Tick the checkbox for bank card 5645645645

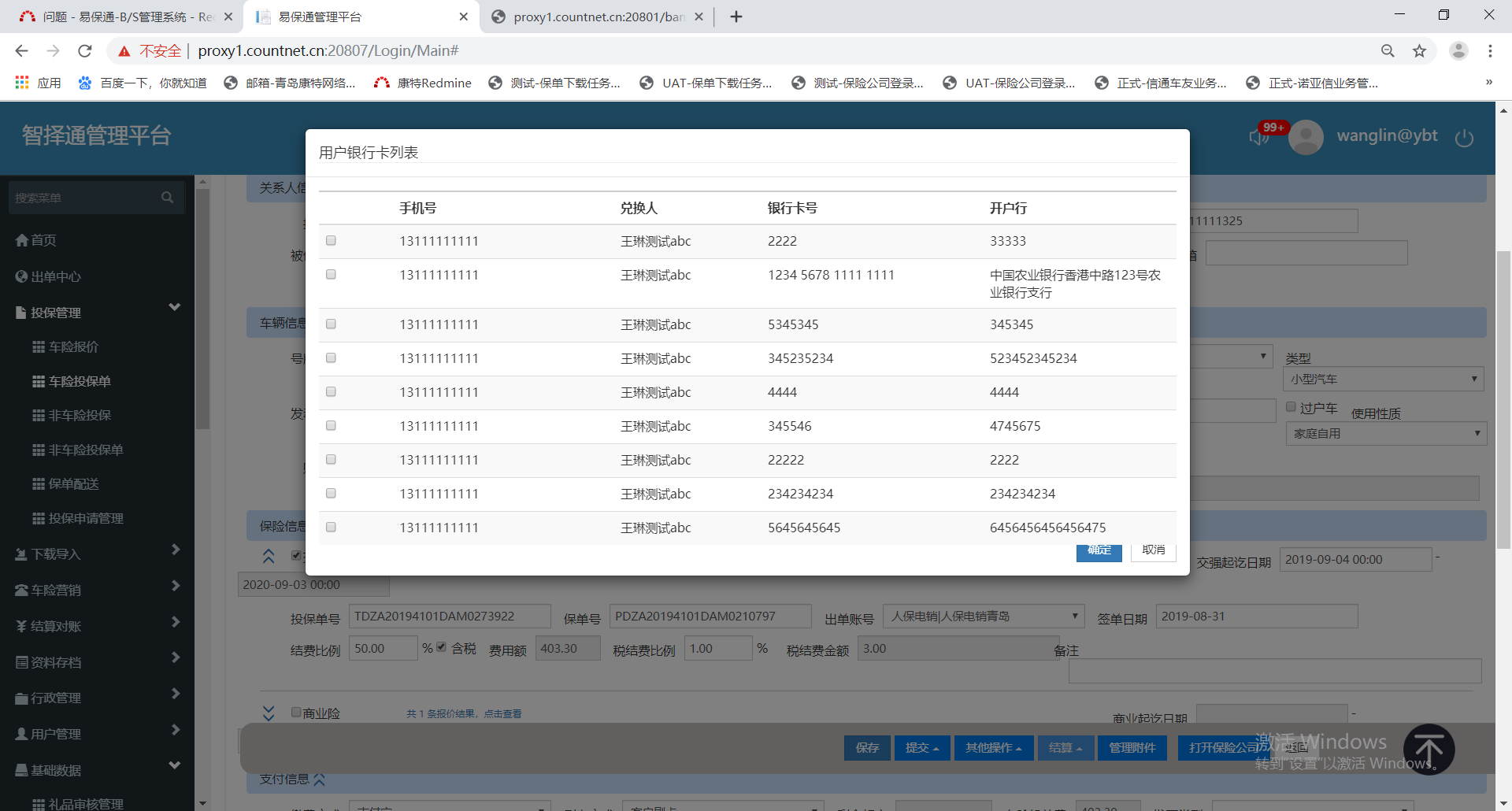tap(331, 528)
